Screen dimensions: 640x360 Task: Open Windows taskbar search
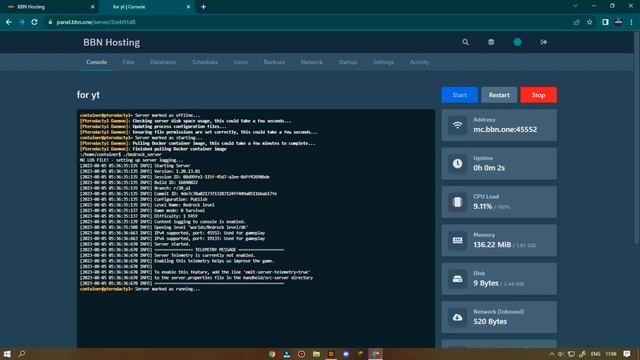tap(22, 354)
